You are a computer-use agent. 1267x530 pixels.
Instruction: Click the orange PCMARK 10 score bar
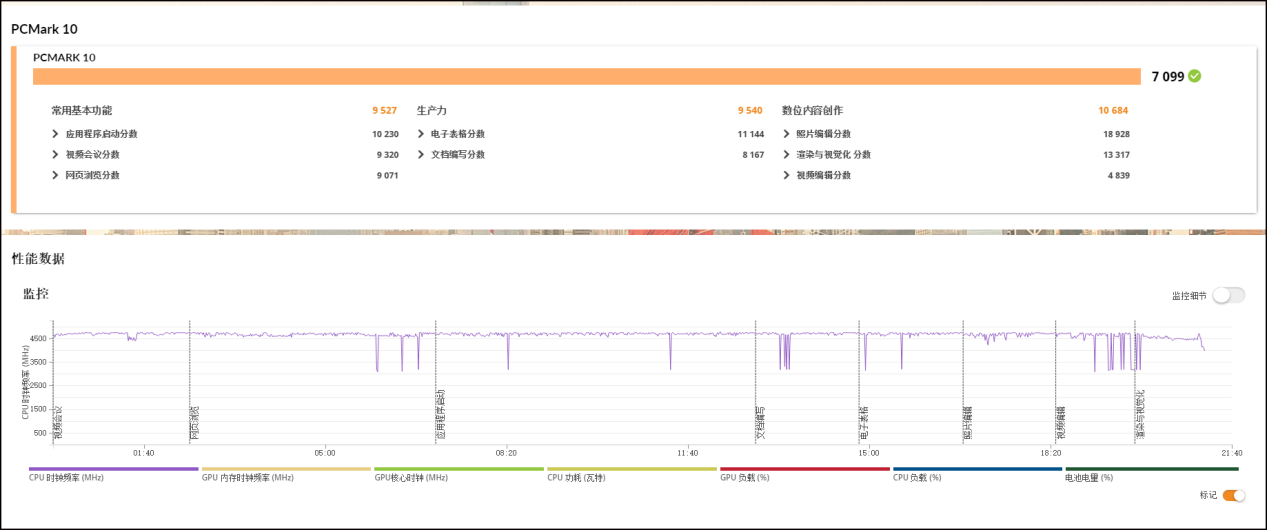coord(586,77)
